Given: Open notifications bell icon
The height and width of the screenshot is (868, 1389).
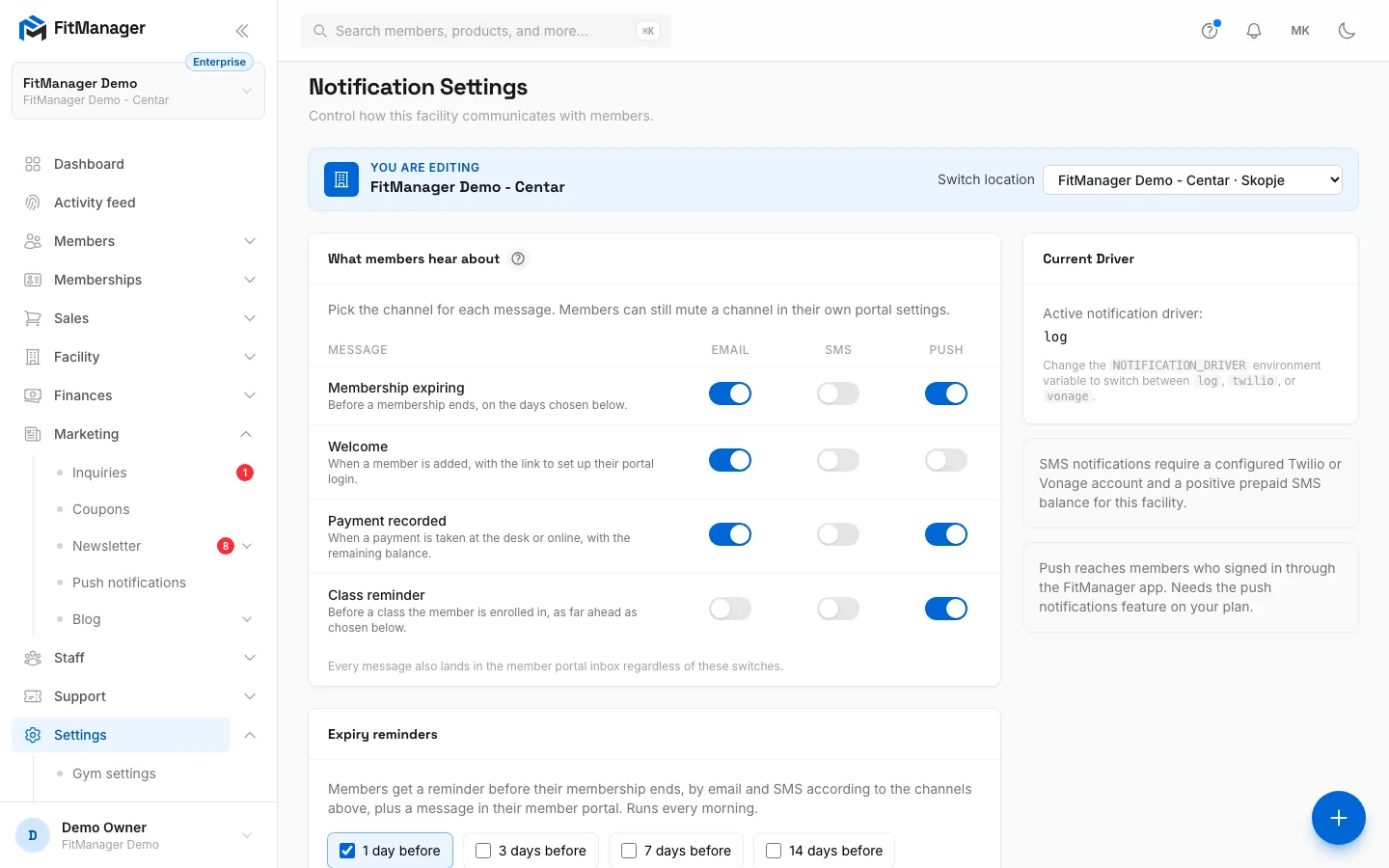Looking at the screenshot, I should pyautogui.click(x=1254, y=31).
